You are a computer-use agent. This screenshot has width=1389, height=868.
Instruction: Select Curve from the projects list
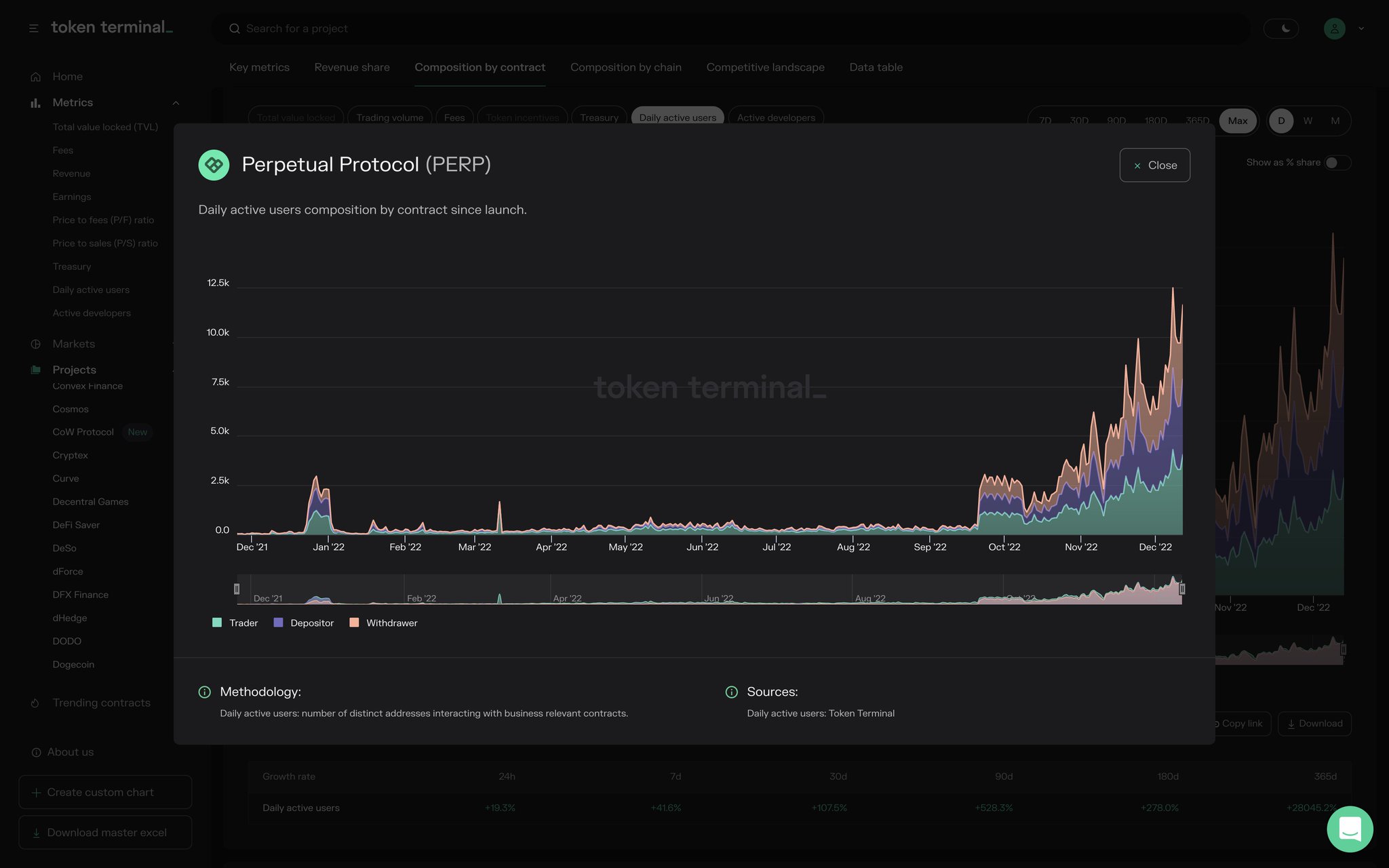(x=65, y=478)
